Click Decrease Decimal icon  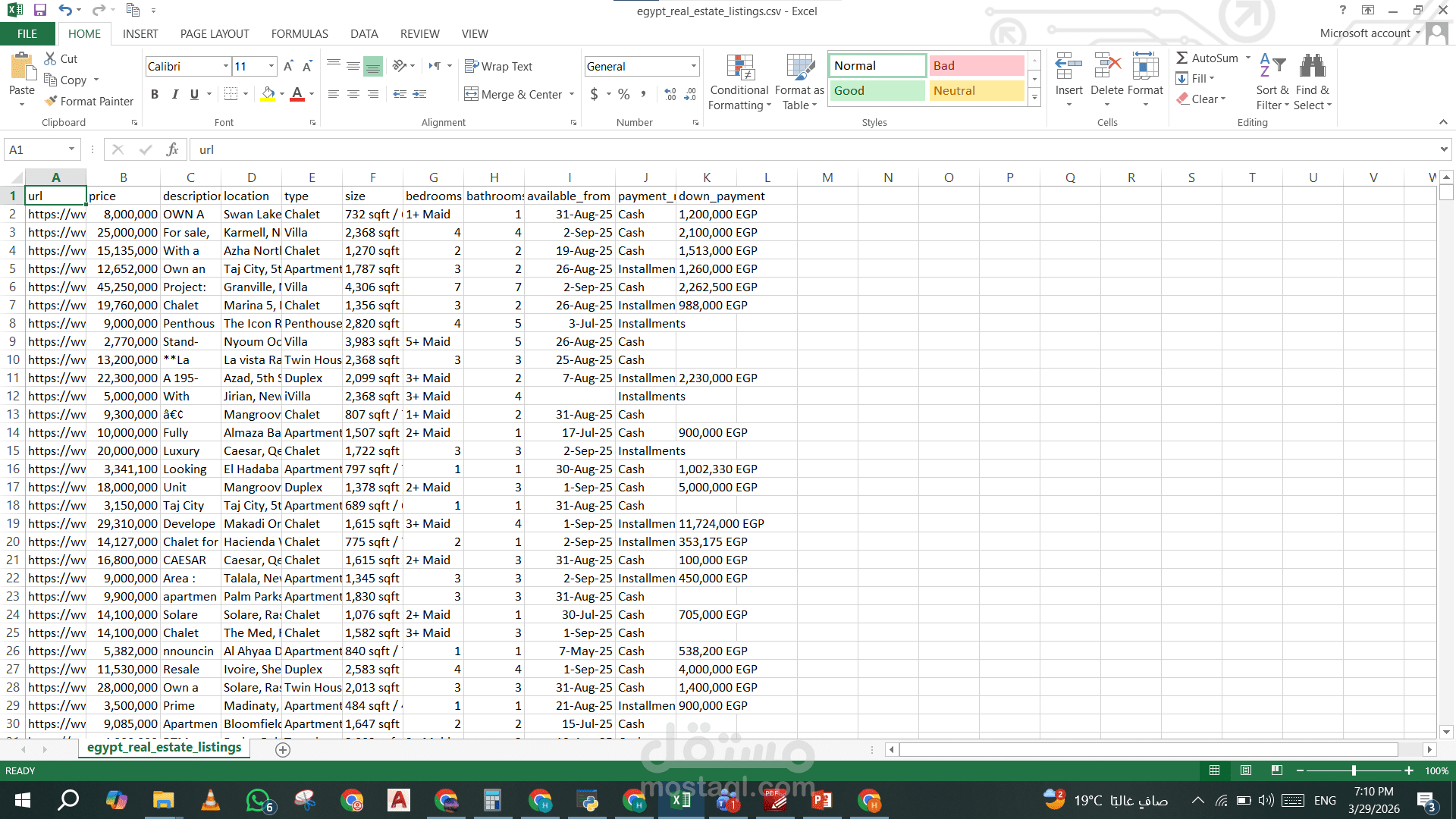[x=690, y=94]
